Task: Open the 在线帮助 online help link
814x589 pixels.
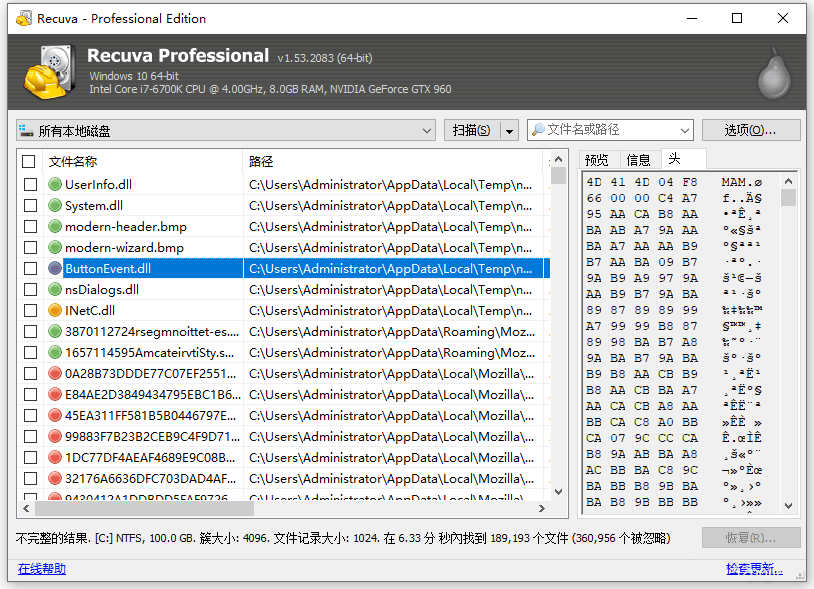Action: 42,569
